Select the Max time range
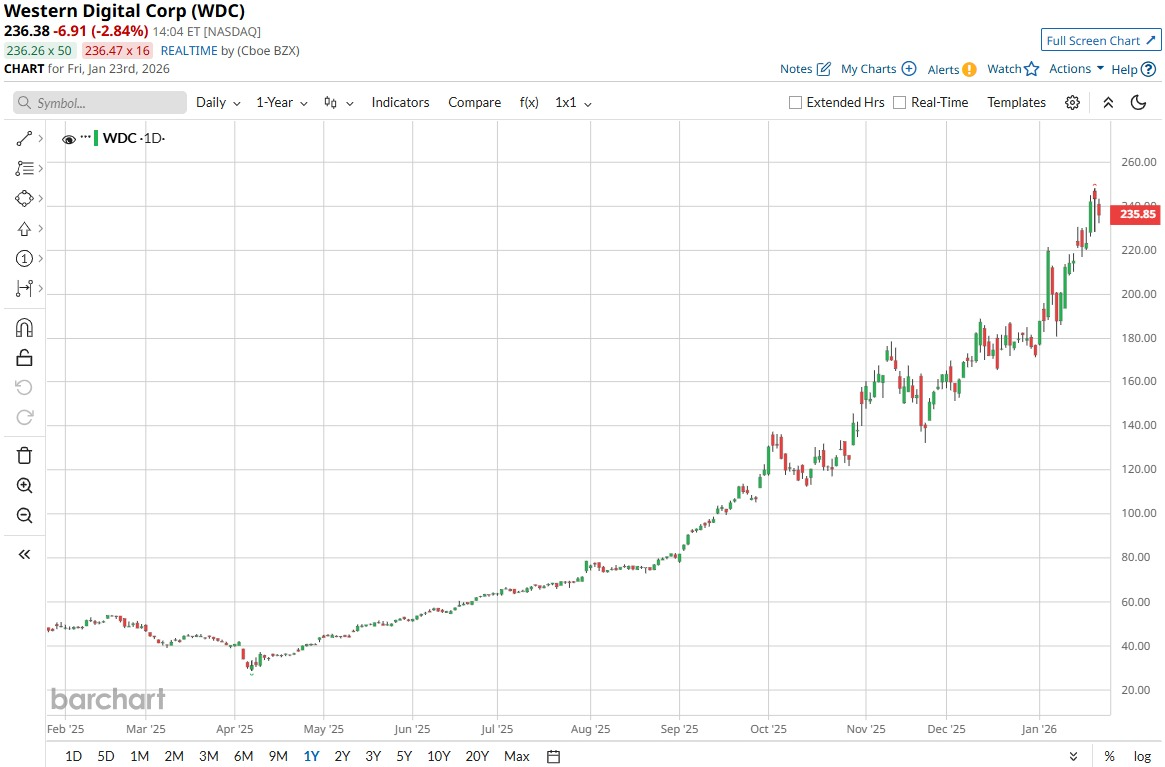 click(516, 757)
